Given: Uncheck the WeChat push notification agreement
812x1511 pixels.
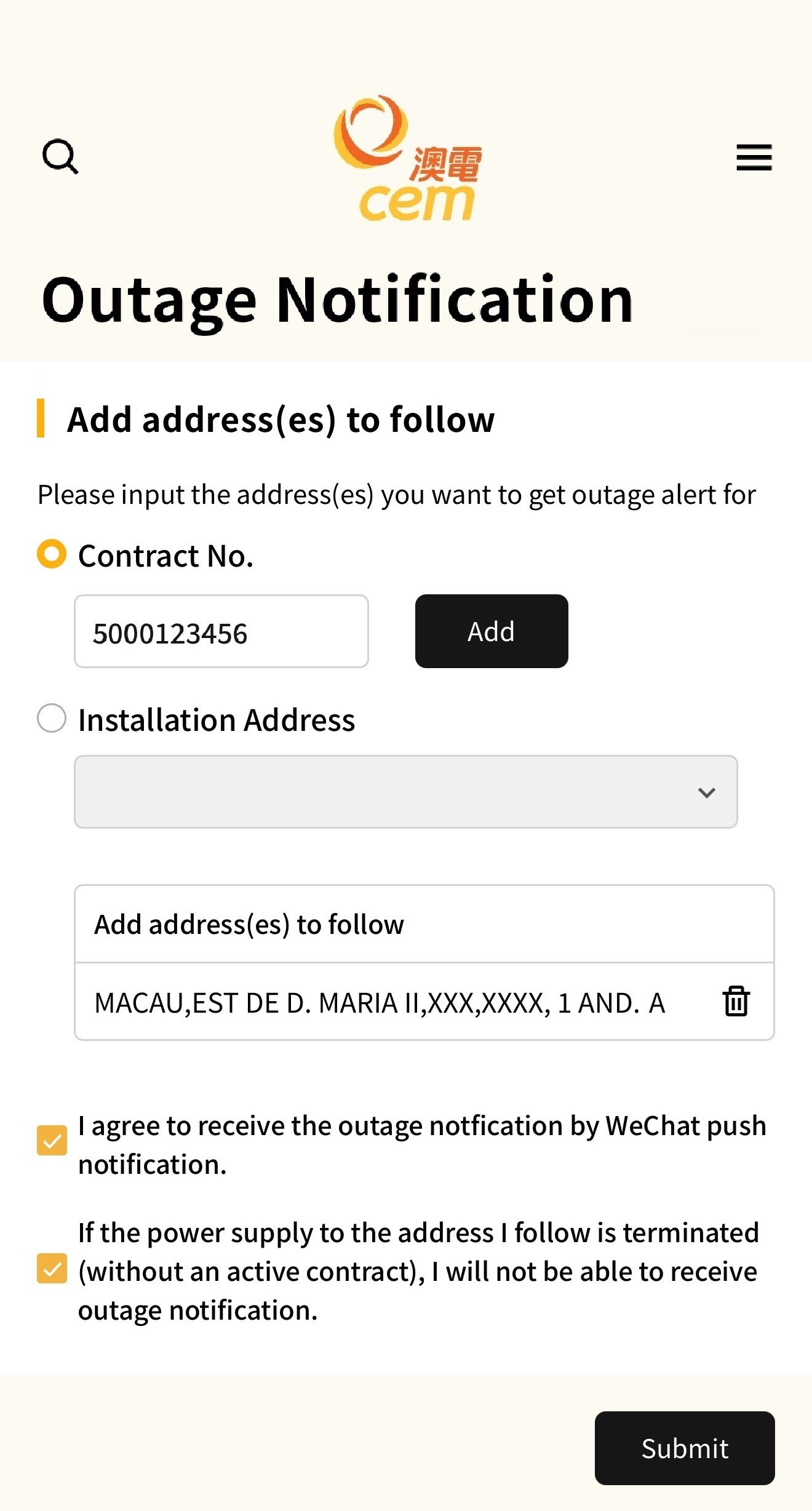Looking at the screenshot, I should (x=52, y=1141).
